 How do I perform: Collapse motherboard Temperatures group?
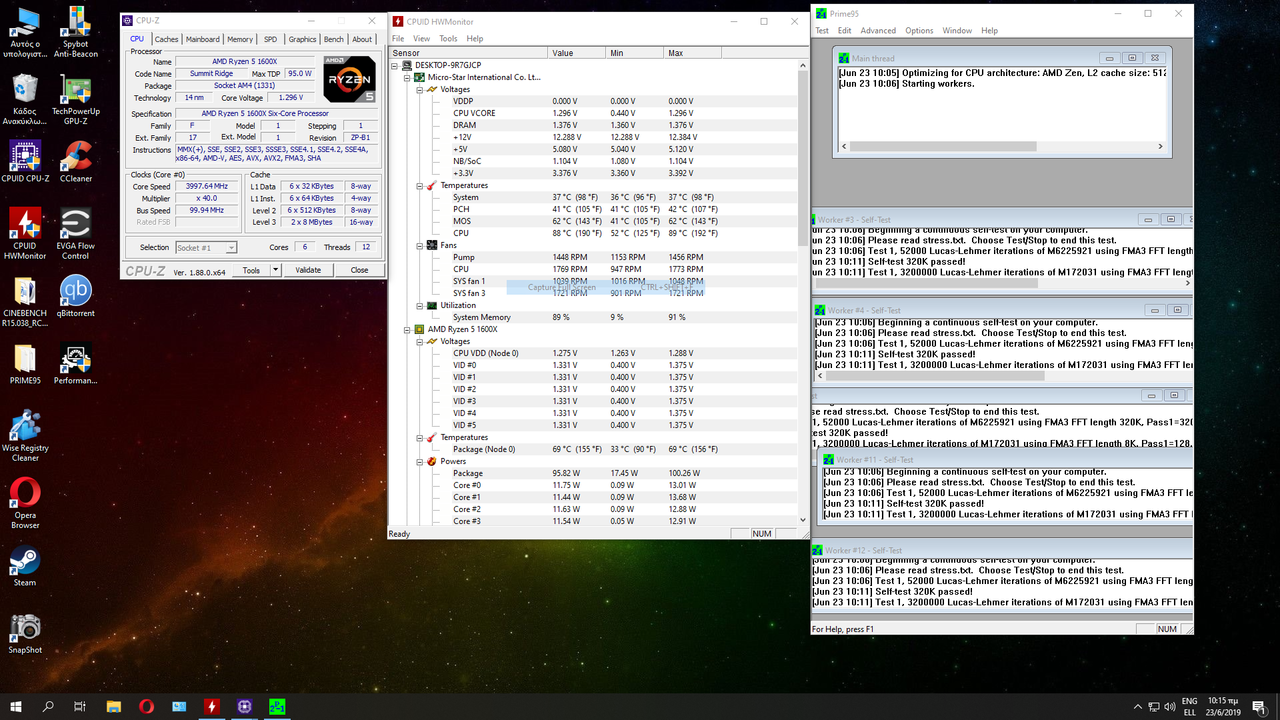pos(420,185)
